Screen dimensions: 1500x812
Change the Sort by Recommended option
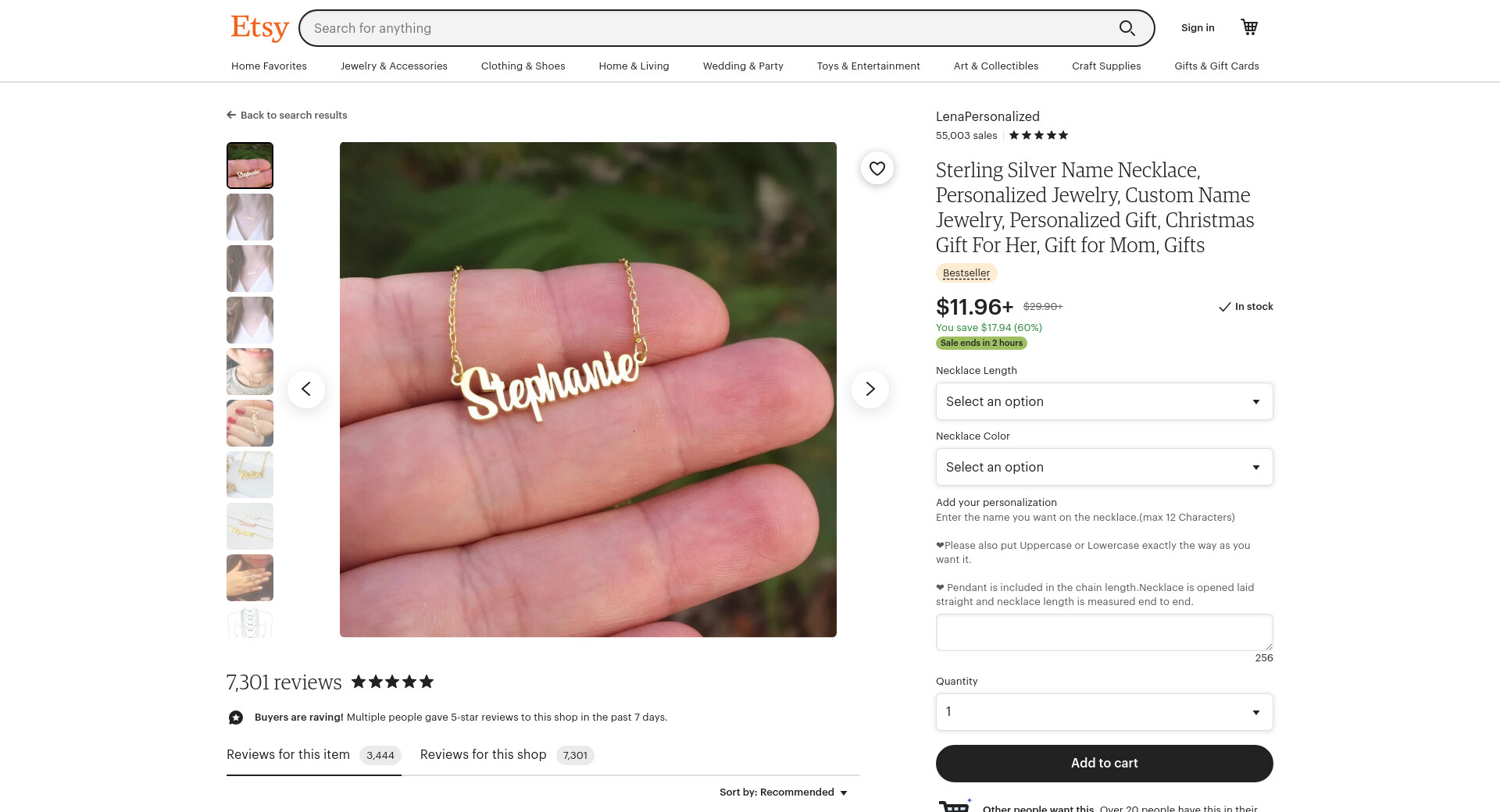[784, 792]
